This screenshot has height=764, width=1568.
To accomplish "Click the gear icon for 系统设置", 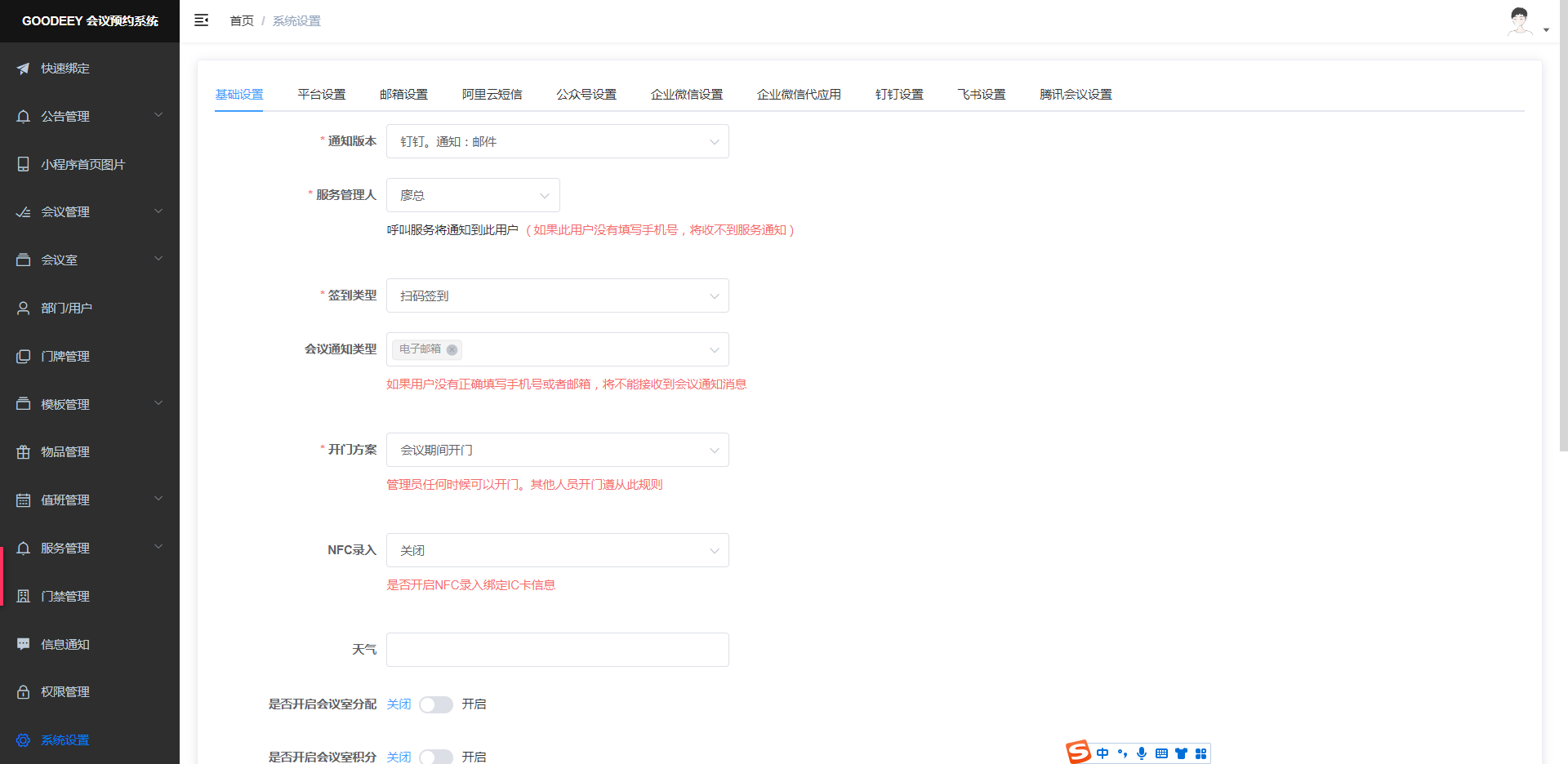I will [x=23, y=740].
